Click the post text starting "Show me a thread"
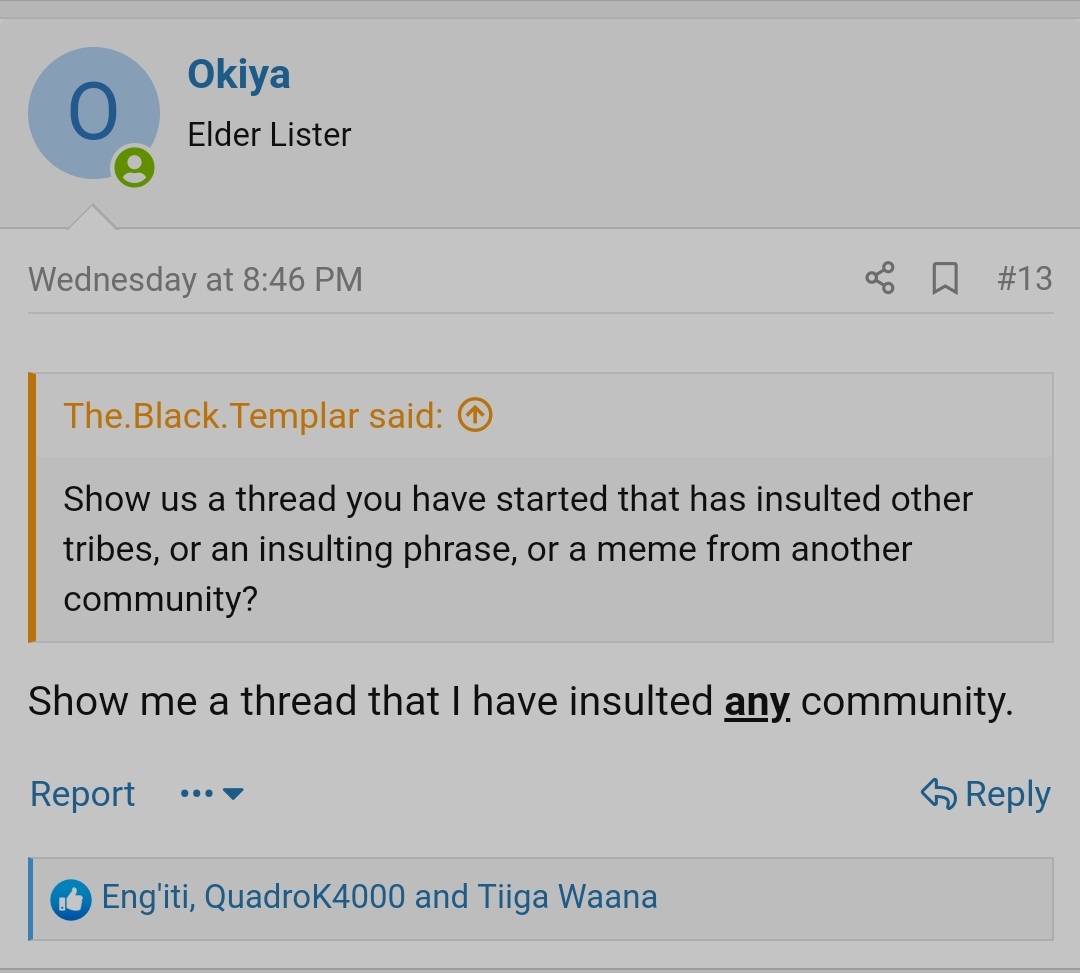Image resolution: width=1080 pixels, height=973 pixels. [x=370, y=701]
